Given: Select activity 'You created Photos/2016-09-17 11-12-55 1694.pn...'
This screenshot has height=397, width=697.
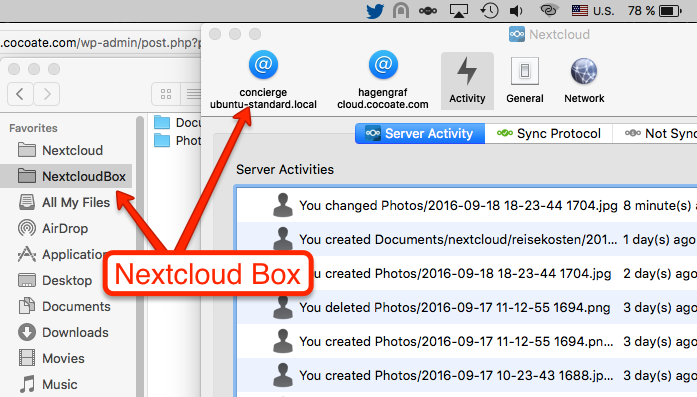Looking at the screenshot, I should pos(467,341).
